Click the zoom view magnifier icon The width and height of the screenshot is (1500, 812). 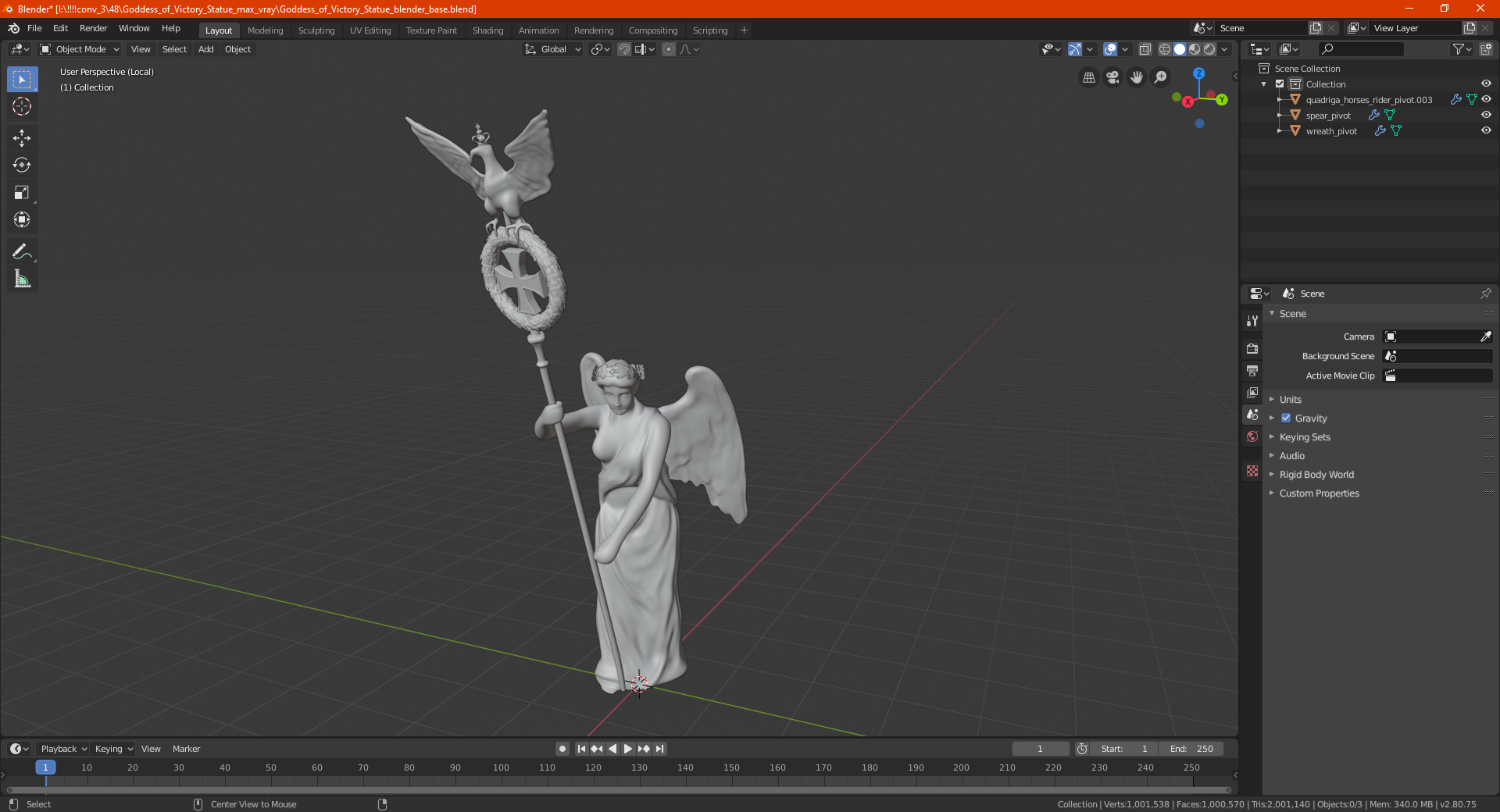coord(1161,77)
